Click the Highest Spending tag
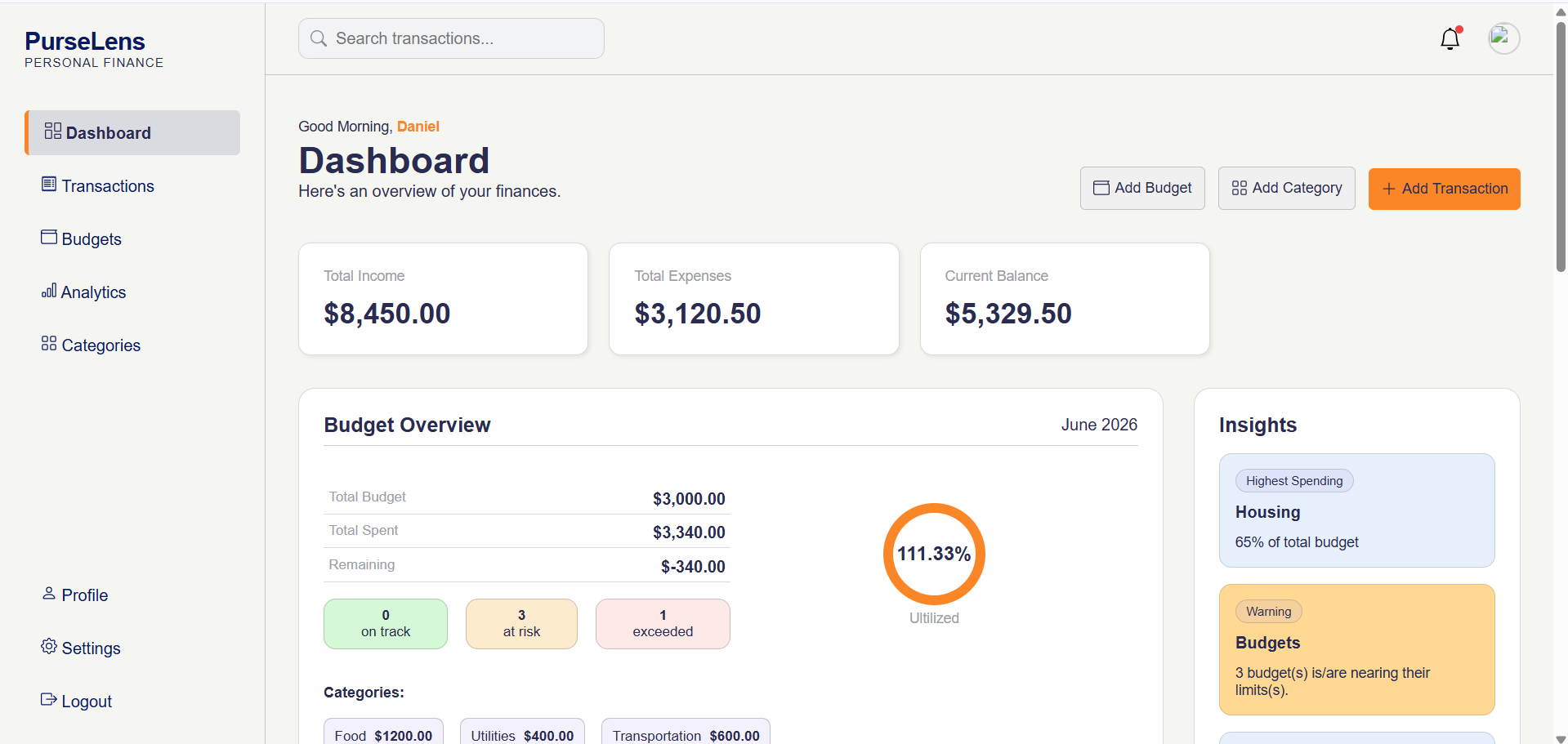 point(1294,481)
